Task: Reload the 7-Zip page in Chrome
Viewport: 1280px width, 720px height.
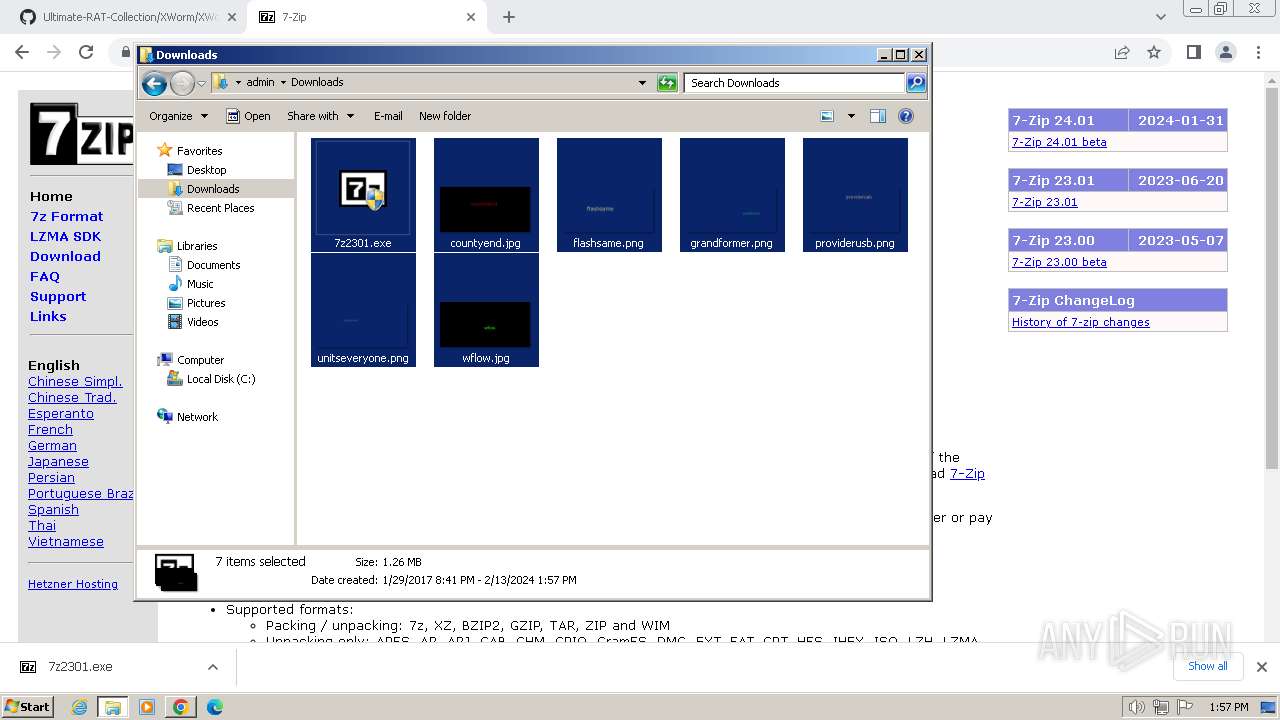Action: click(x=86, y=52)
